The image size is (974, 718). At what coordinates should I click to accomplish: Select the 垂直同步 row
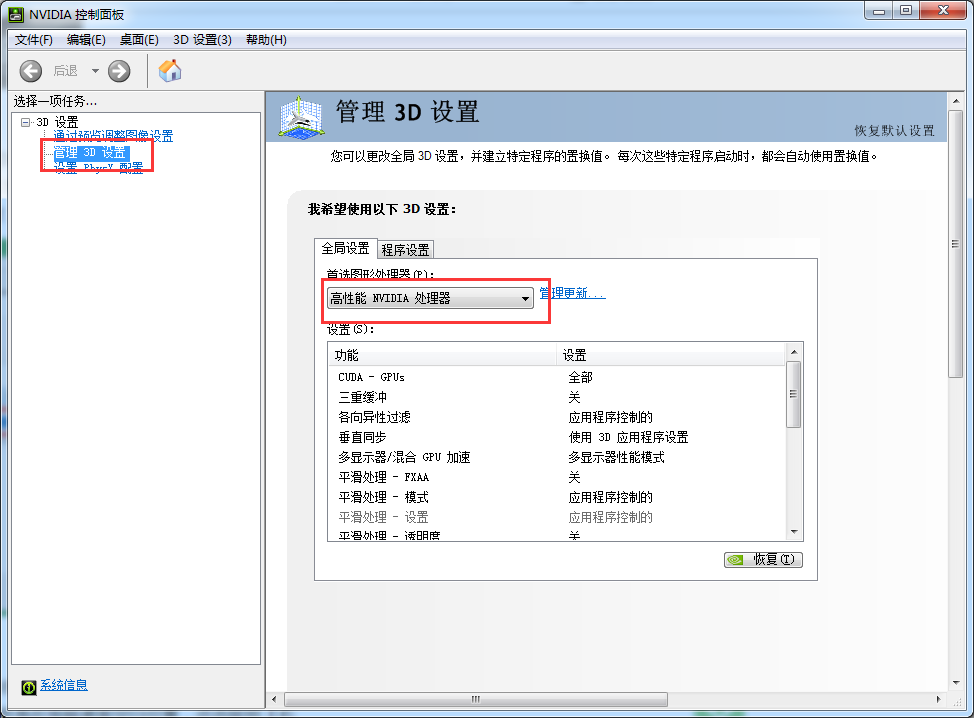point(558,437)
